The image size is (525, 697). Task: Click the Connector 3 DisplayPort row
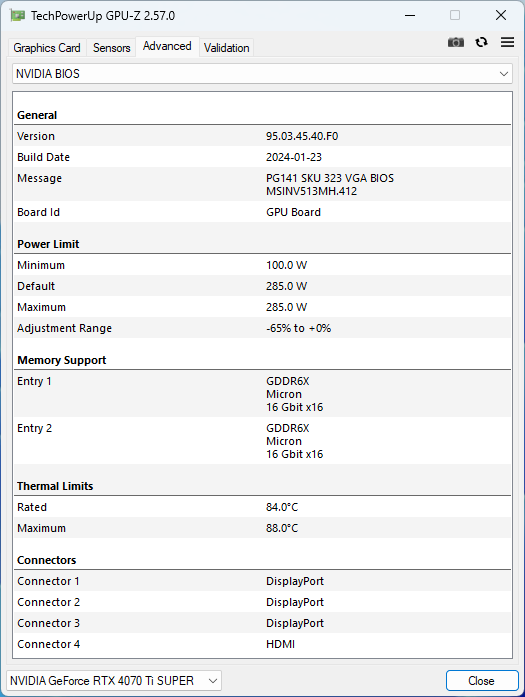coord(262,623)
